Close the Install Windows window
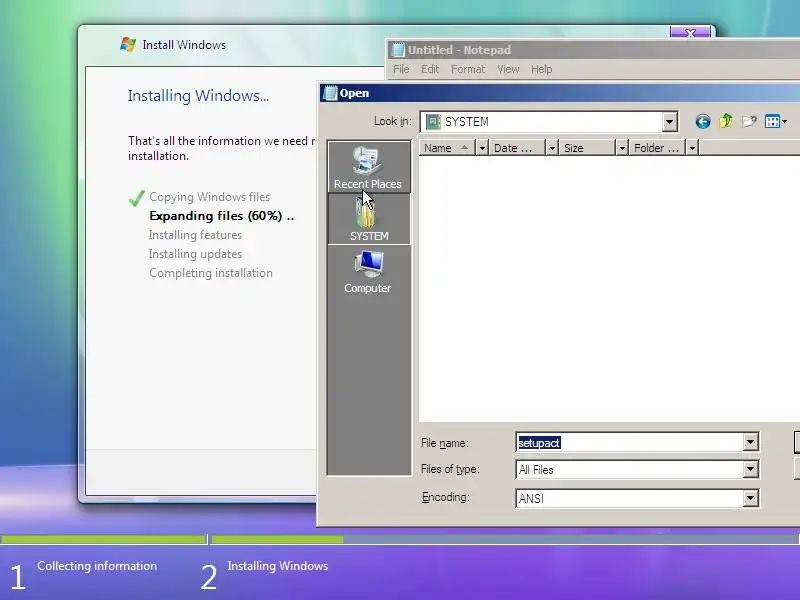 (x=690, y=32)
